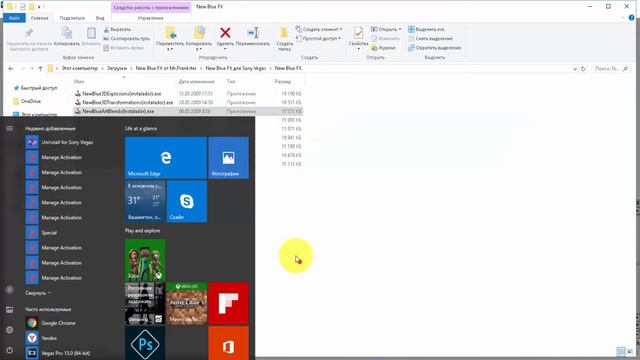This screenshot has width=640, height=360.
Task: Open the red Flipboard tile
Action: (x=228, y=303)
